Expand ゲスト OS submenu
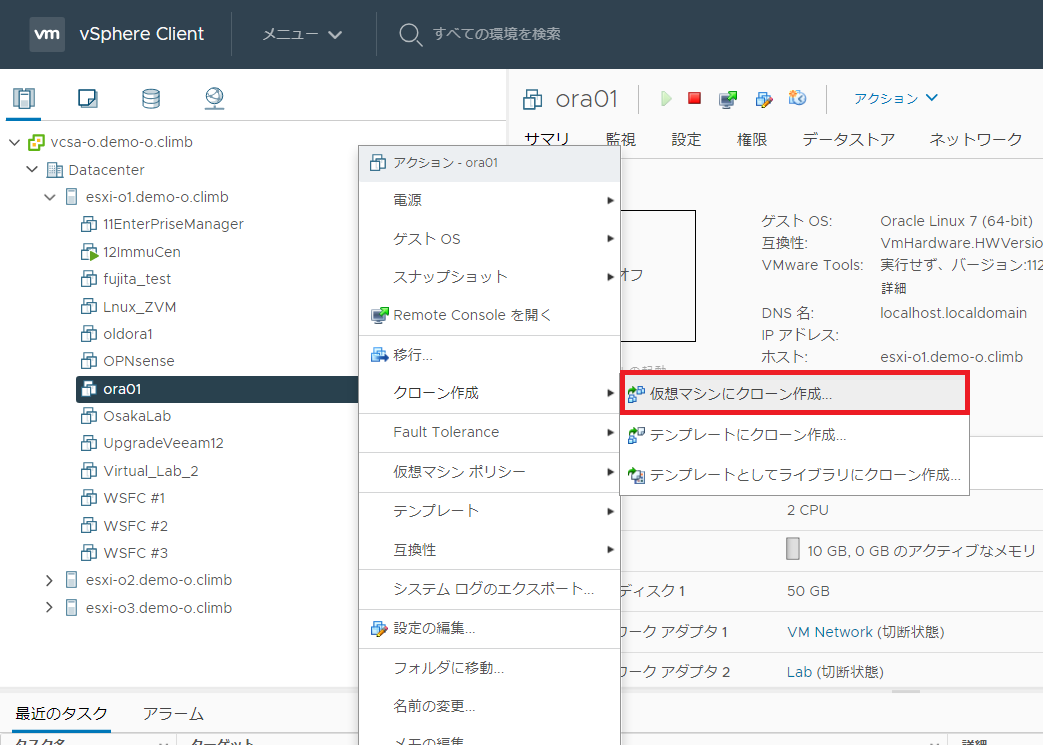The width and height of the screenshot is (1043, 745). [x=490, y=239]
